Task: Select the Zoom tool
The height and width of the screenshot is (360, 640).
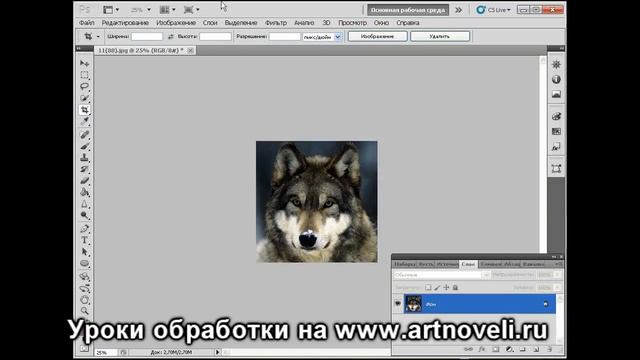Action: pos(84,311)
